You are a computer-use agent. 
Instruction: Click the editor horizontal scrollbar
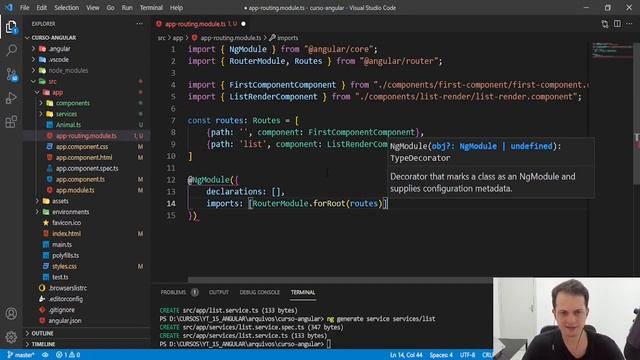(x=340, y=280)
